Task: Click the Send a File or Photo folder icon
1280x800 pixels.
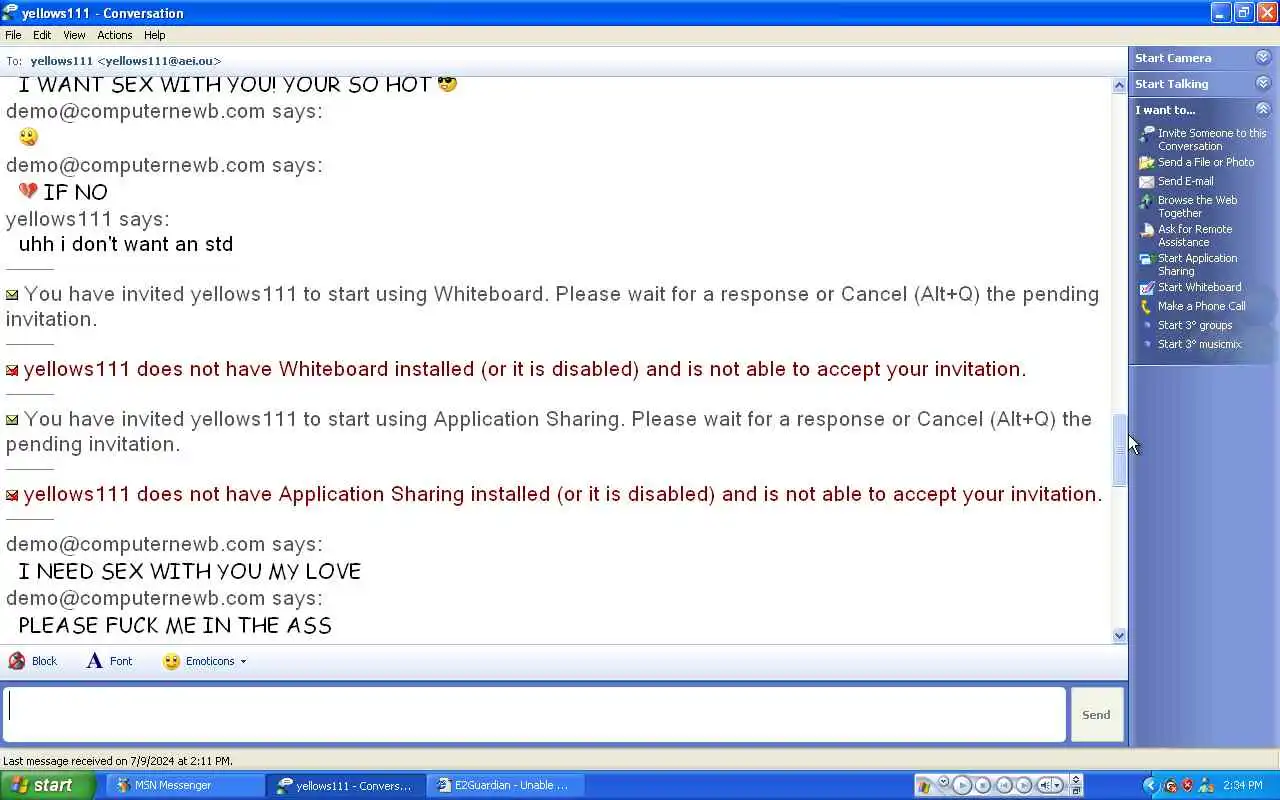Action: coord(1147,162)
